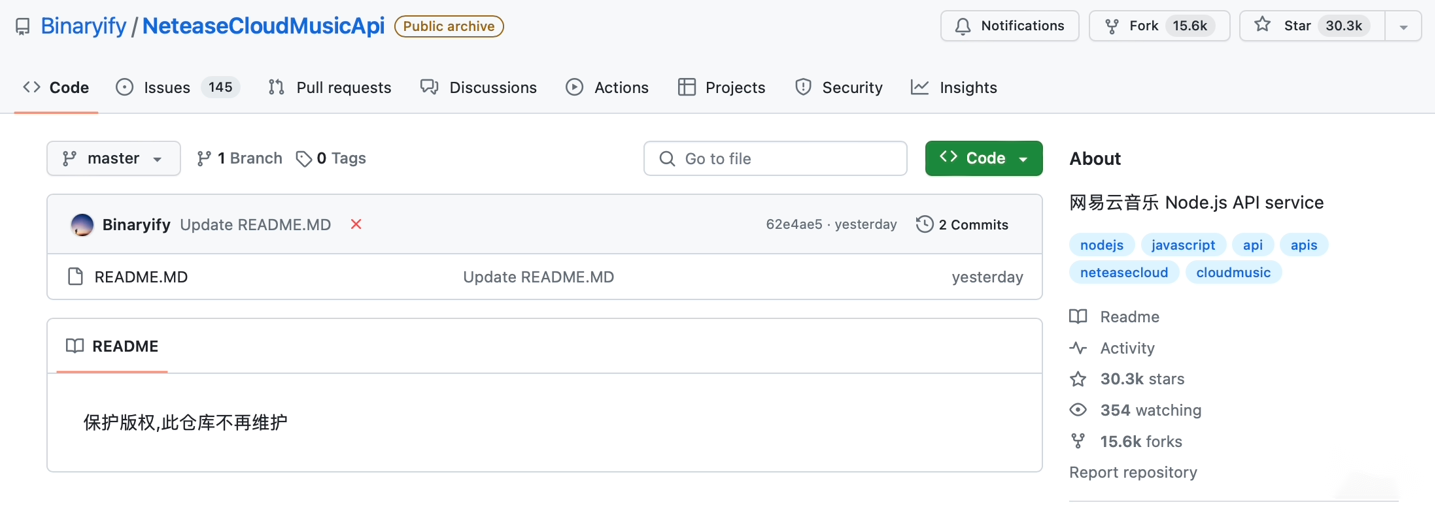
Task: Star the repository with the Star button
Action: click(1312, 26)
